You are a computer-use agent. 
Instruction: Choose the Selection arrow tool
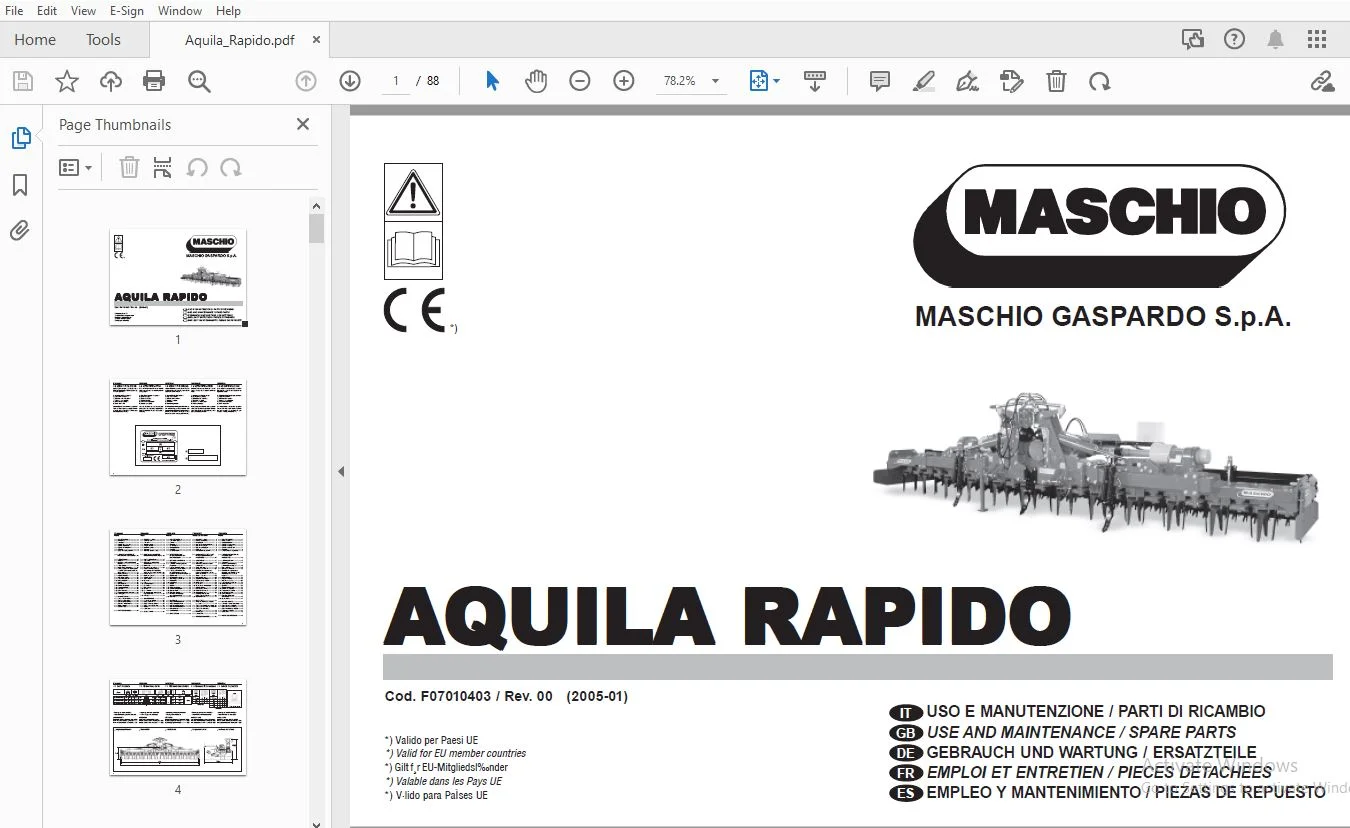tap(492, 81)
